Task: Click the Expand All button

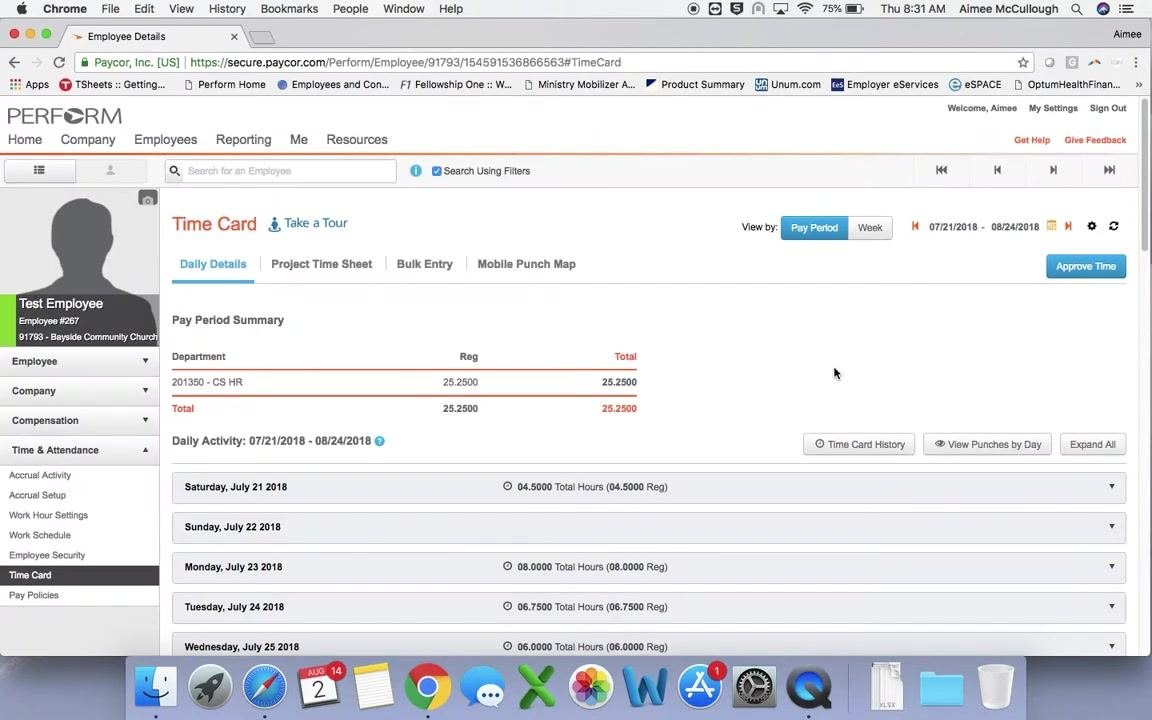Action: point(1092,444)
